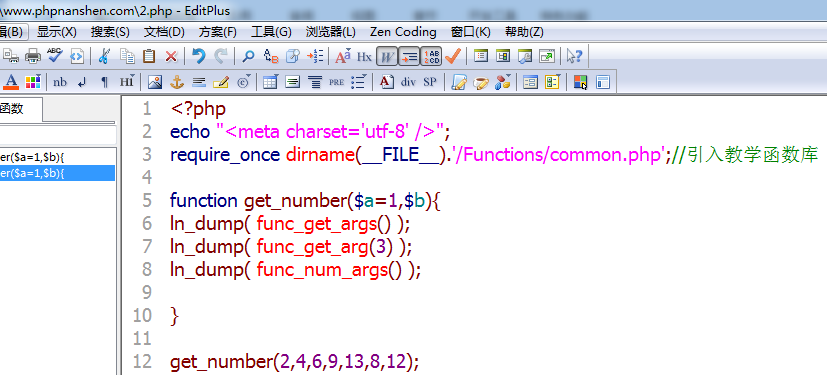The width and height of the screenshot is (827, 375).
Task: Open the object/plugin dropdown with colored shapes
Action: [503, 82]
